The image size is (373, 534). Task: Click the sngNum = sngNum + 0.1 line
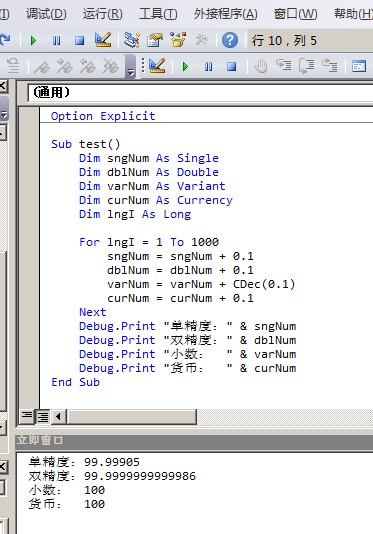tap(181, 256)
